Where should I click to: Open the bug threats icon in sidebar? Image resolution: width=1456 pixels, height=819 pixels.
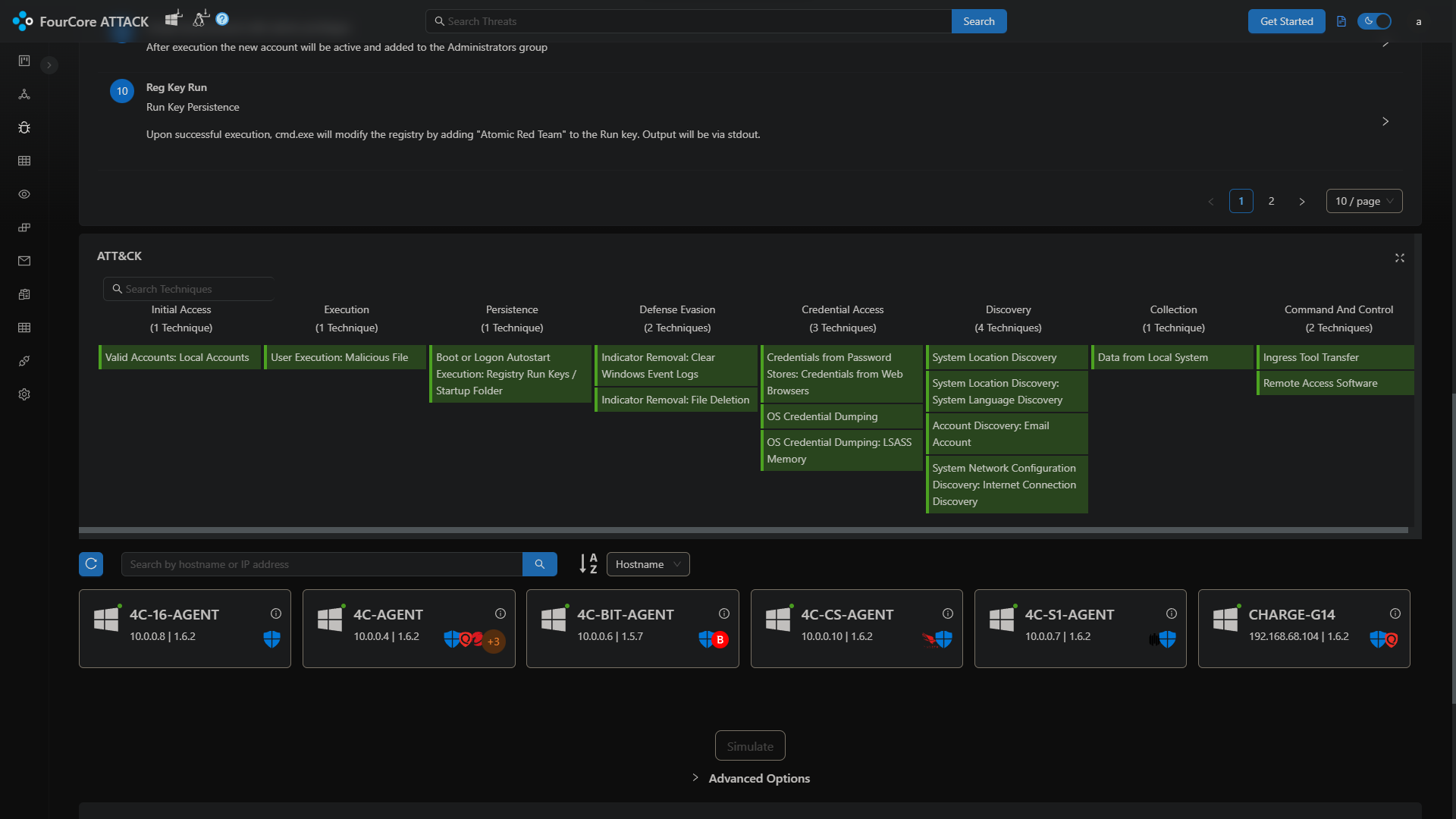24,127
